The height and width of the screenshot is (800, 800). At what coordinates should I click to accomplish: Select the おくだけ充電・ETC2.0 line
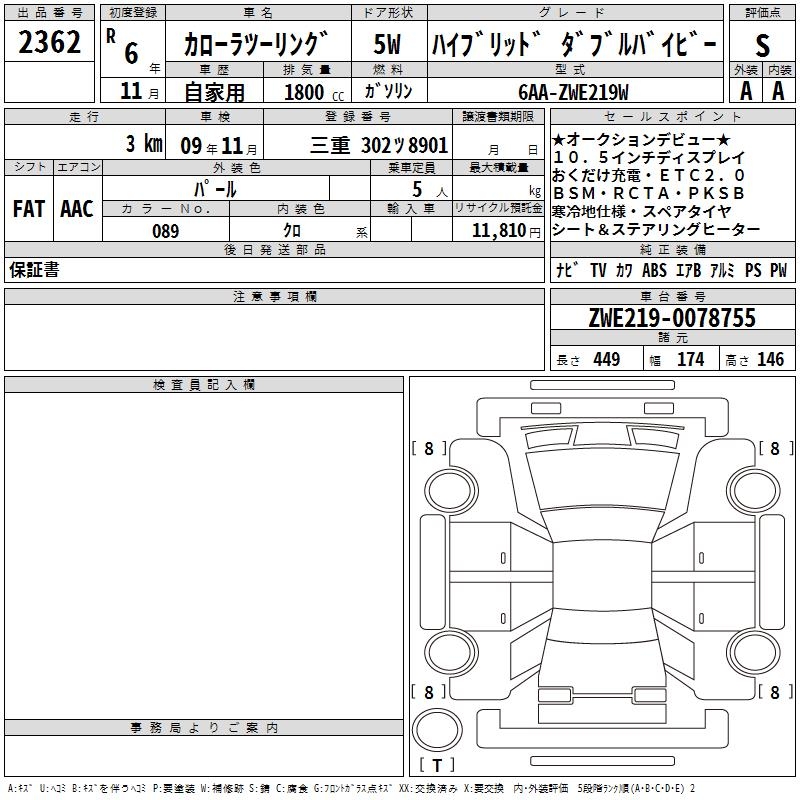coord(649,175)
